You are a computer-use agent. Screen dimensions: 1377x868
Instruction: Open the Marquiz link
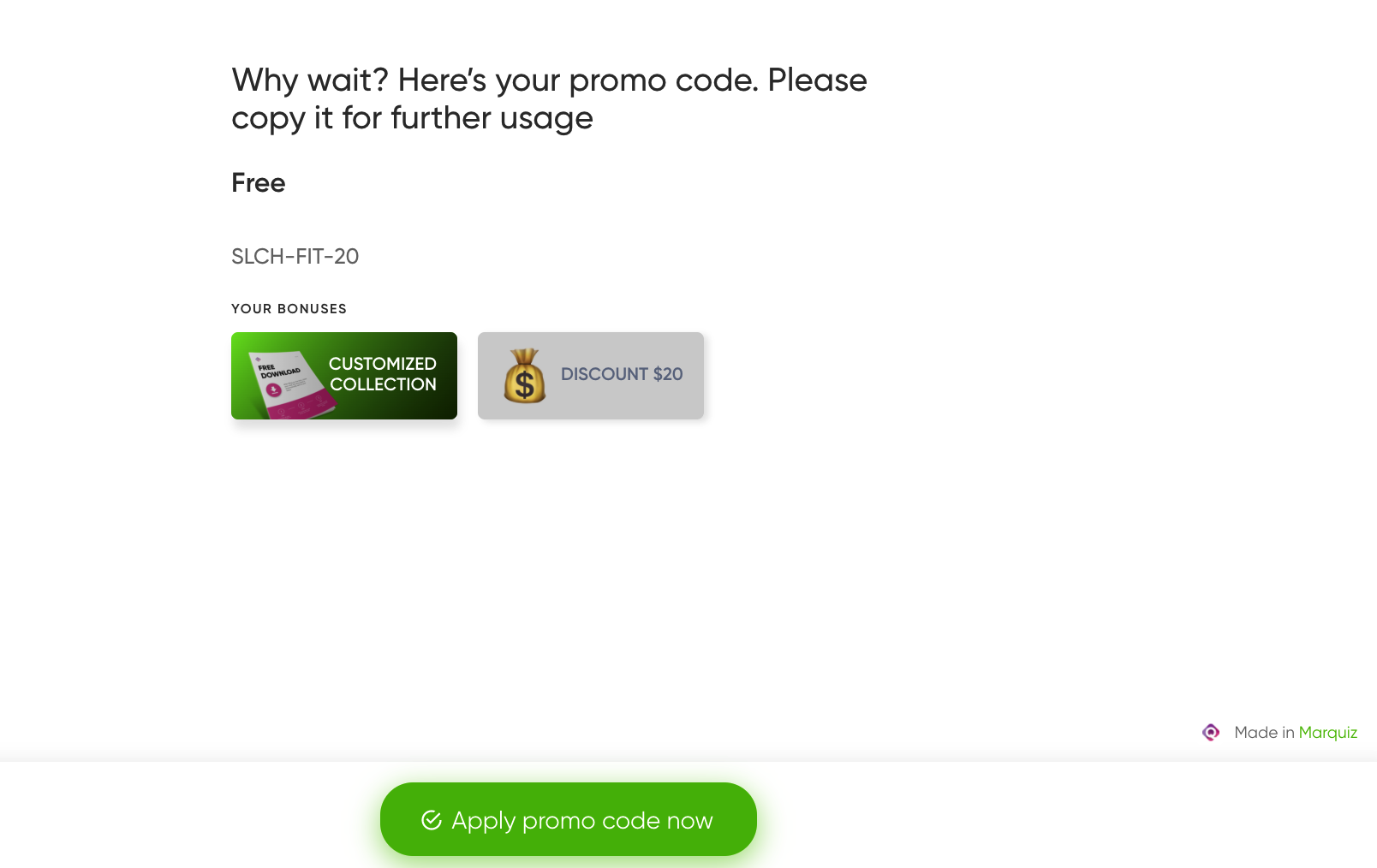pyautogui.click(x=1328, y=733)
